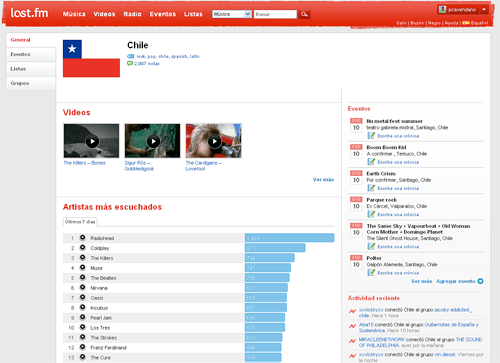Play The Beatles artist row icon

(x=82, y=277)
